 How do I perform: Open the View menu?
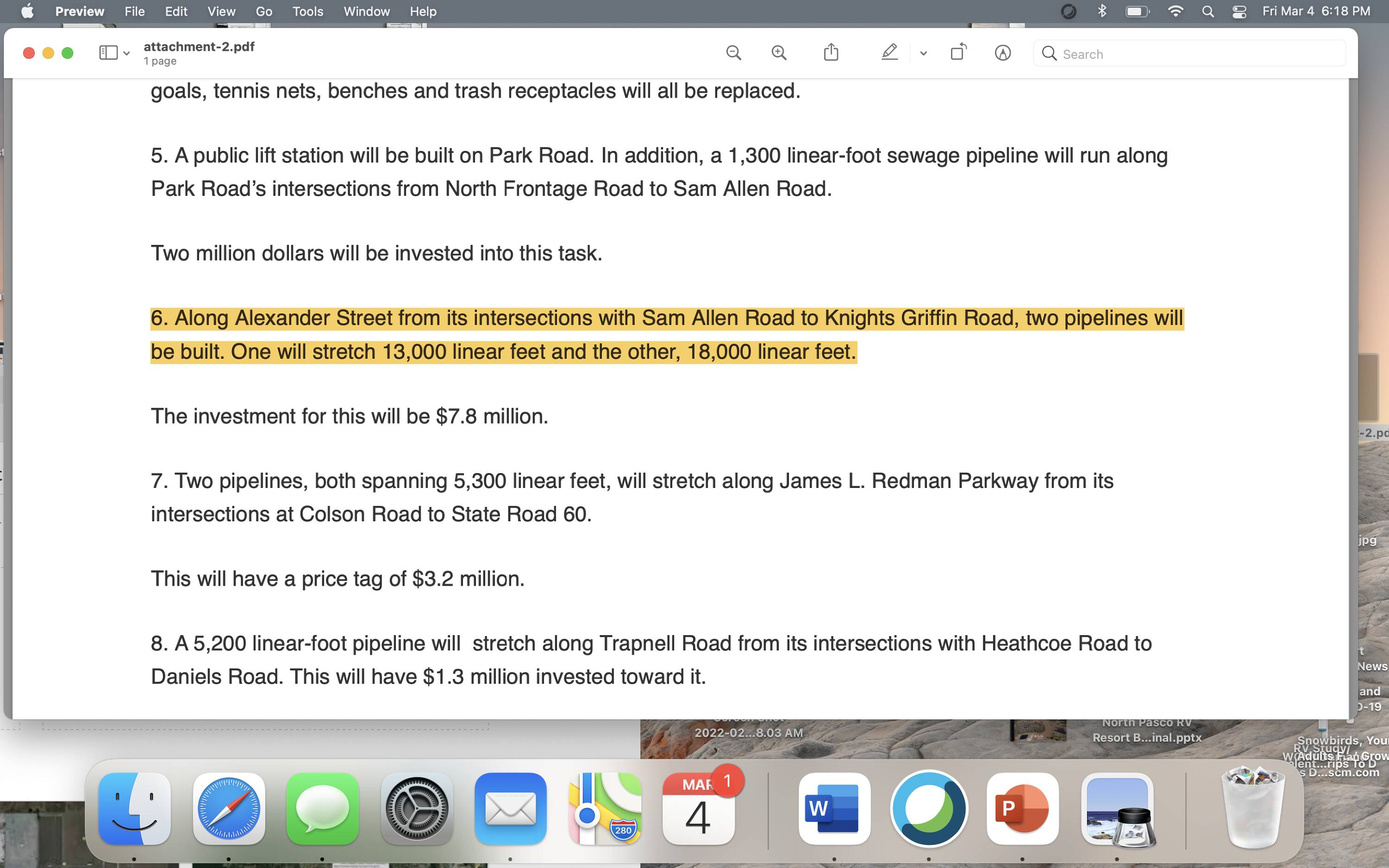point(221,12)
